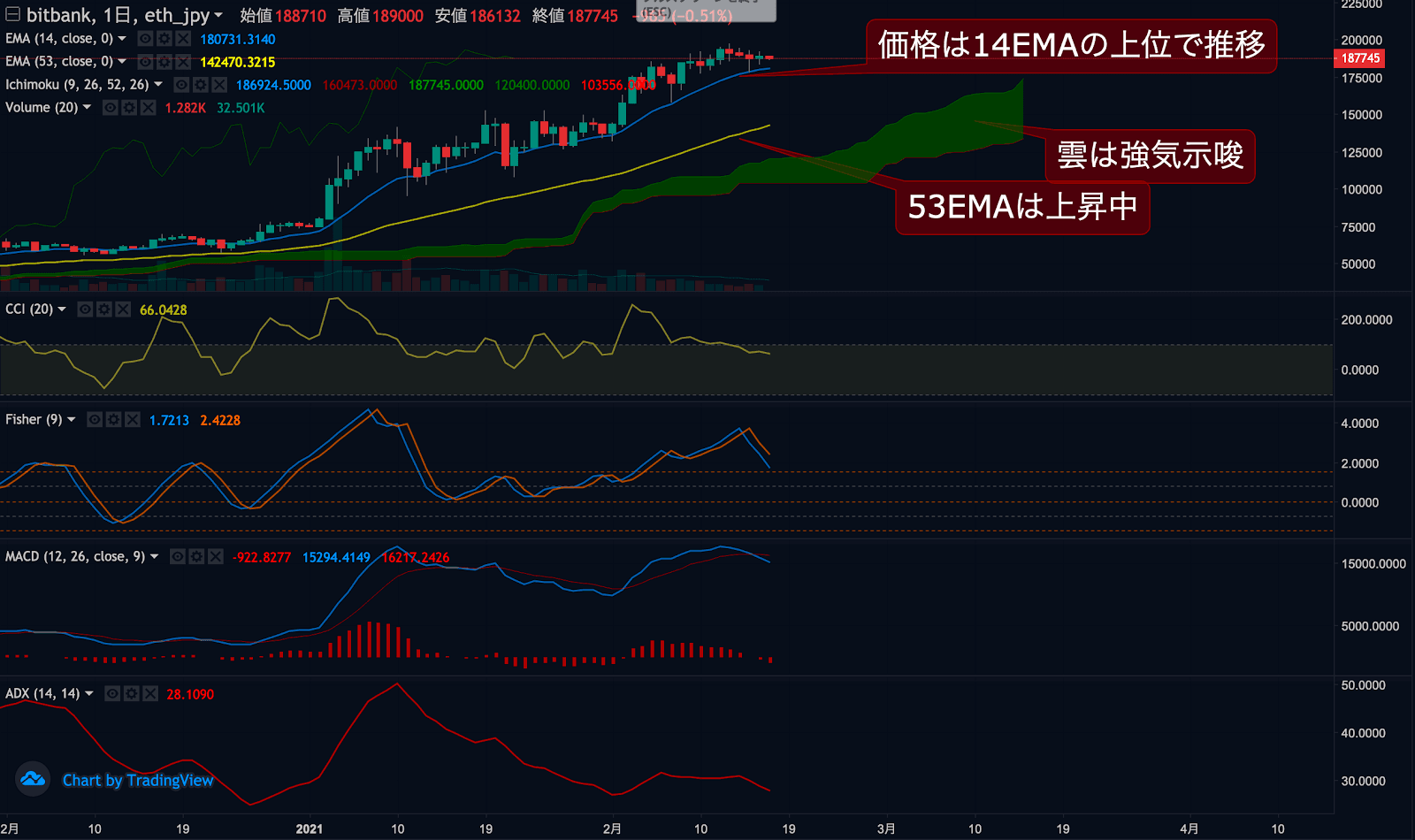Click the 53EMAは上昇中 annotation callout

click(x=1022, y=207)
